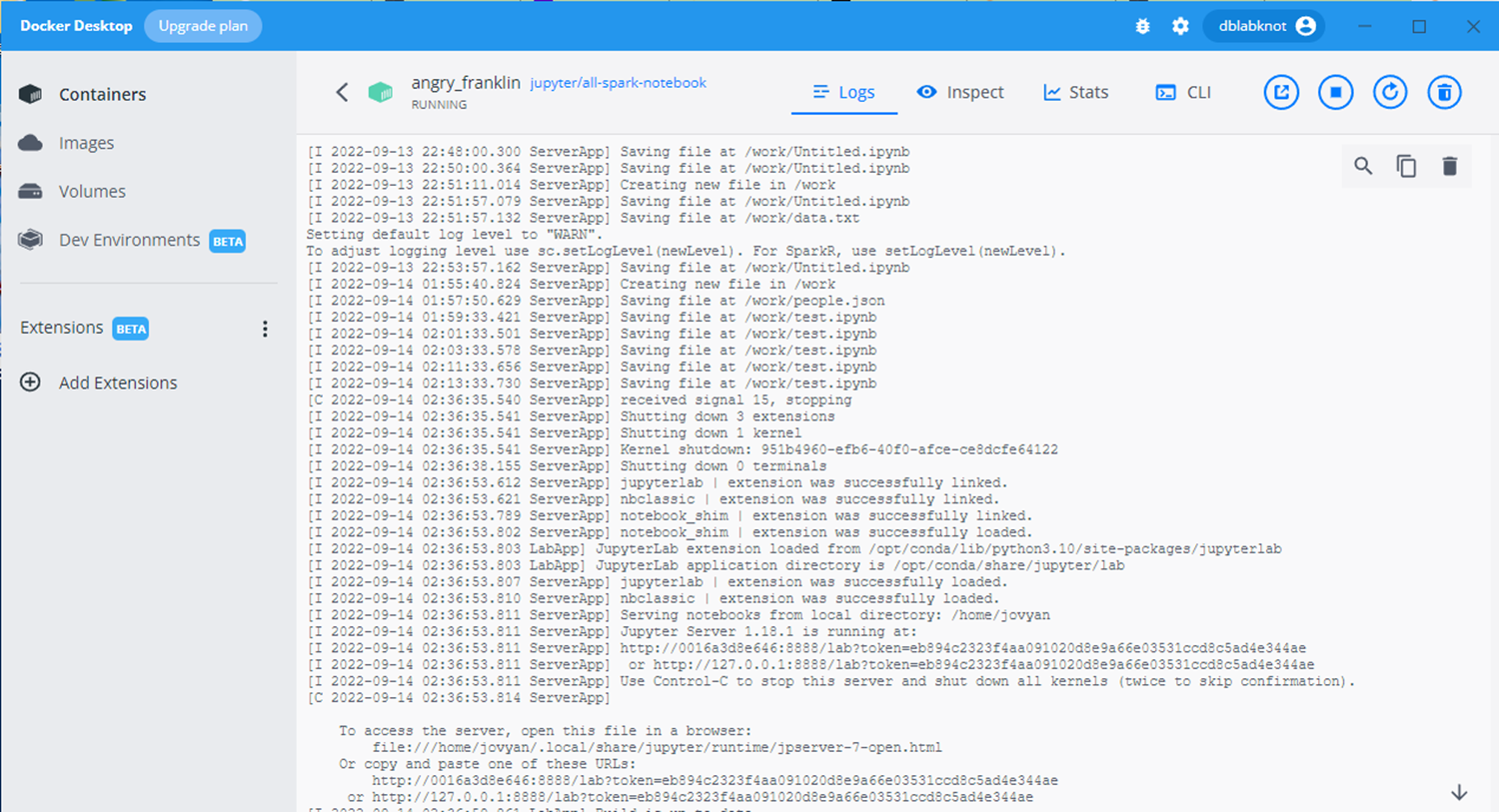Screen dimensions: 1499x812
Task: Click jpserver-7-open.html file path line
Action: (658, 747)
